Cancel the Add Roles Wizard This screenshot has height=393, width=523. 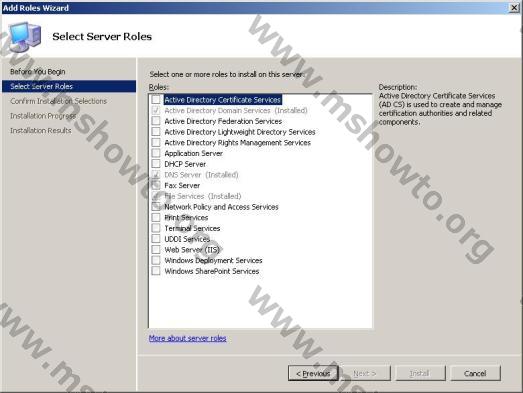pyautogui.click(x=476, y=373)
